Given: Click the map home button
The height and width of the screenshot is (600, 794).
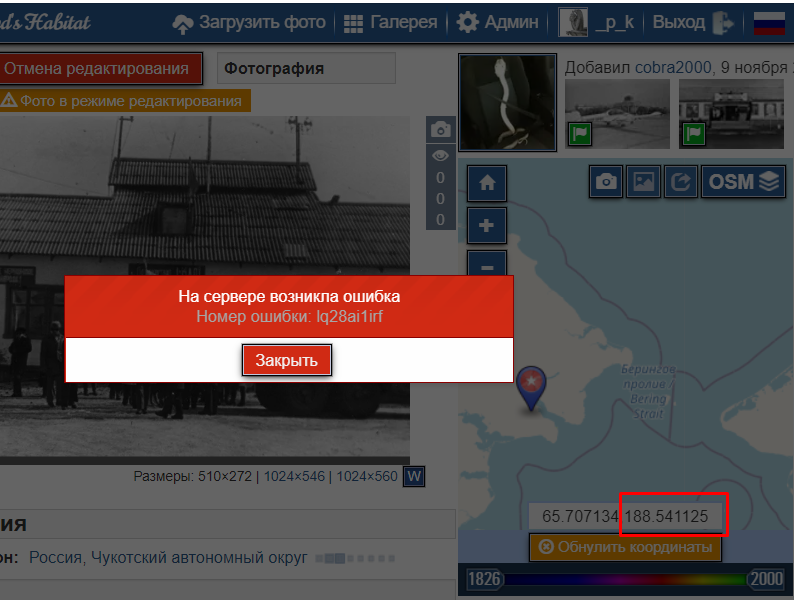Looking at the screenshot, I should [x=487, y=183].
